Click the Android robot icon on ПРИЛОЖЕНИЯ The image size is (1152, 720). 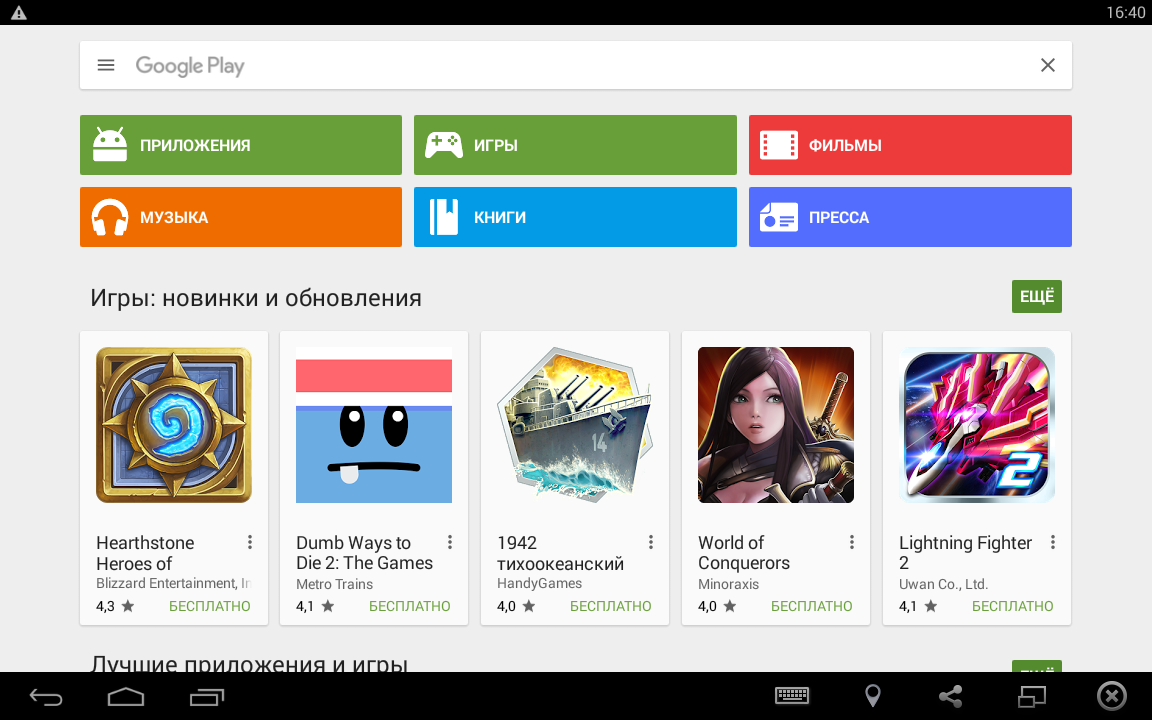(x=110, y=144)
